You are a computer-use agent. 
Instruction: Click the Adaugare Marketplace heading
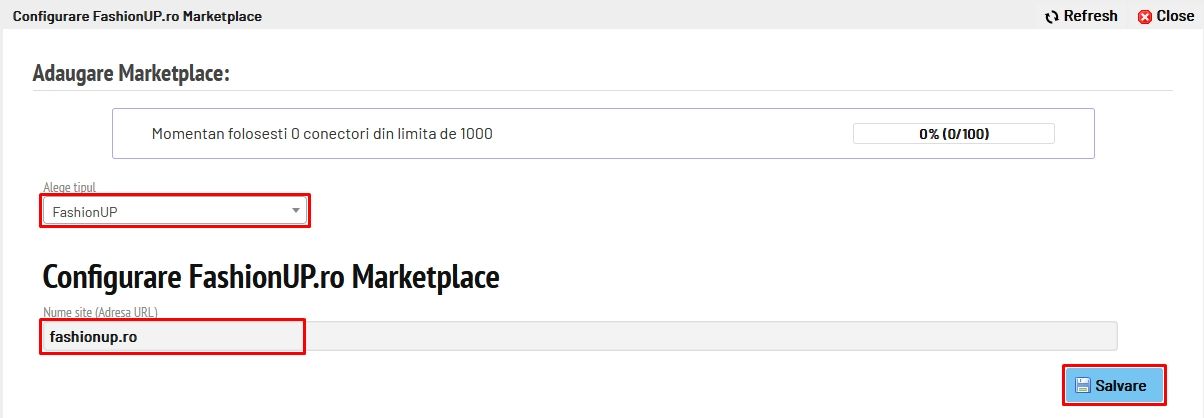coord(131,73)
